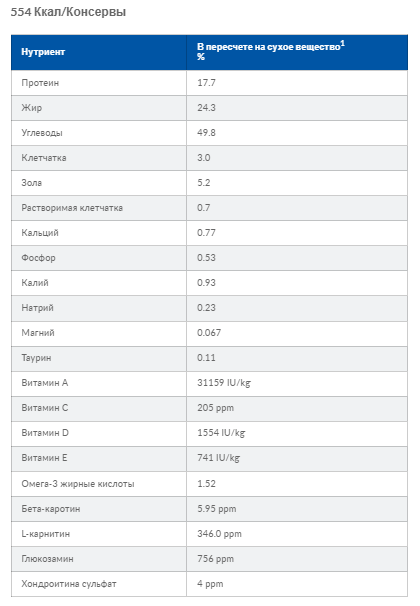Image resolution: width=420 pixels, height=606 pixels.
Task: Click the 'Клетчатка' value 3.0
Action: tap(204, 158)
